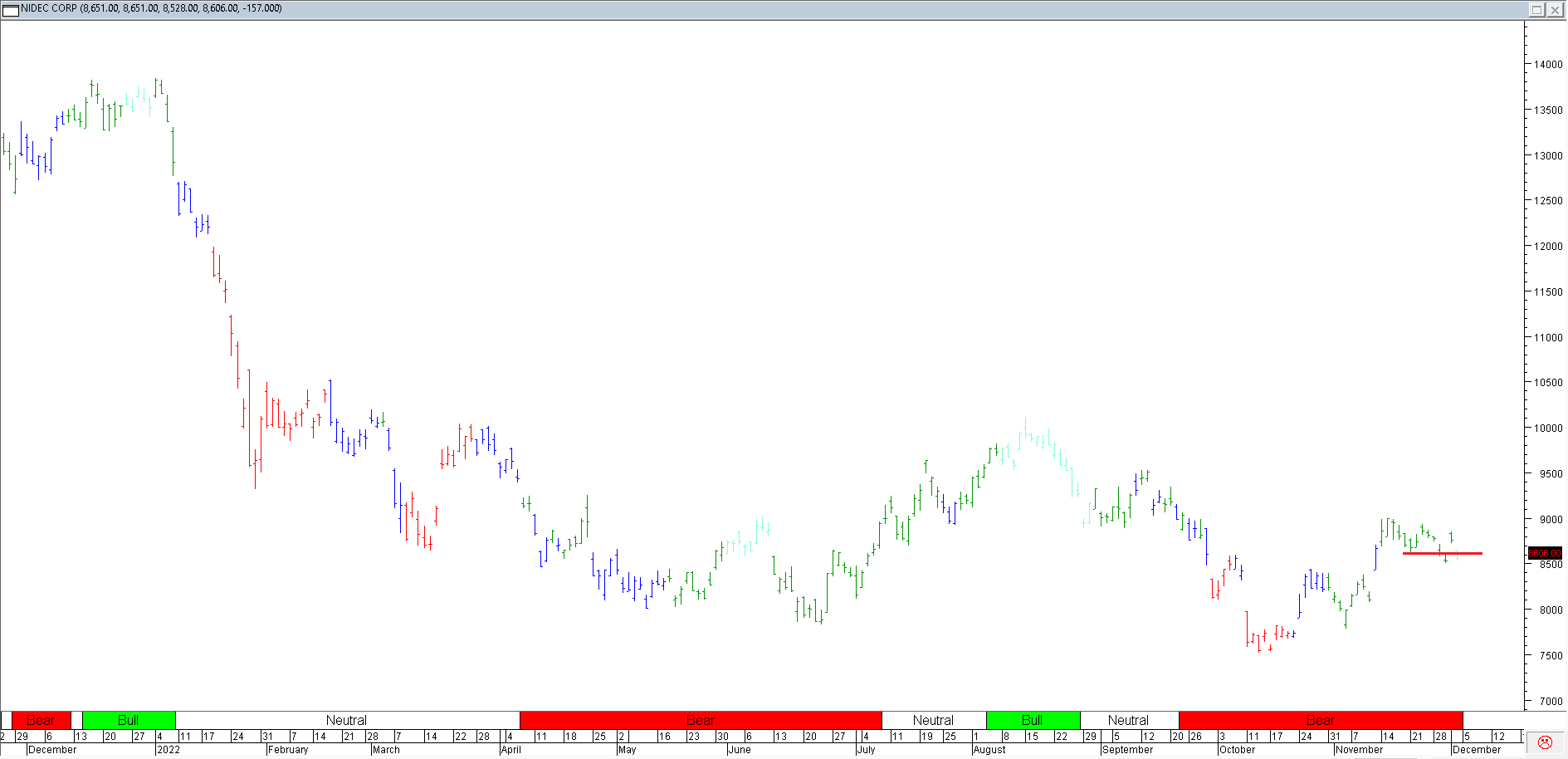This screenshot has width=1568, height=759.
Task: Click the 12000 price axis label
Action: (x=1549, y=247)
